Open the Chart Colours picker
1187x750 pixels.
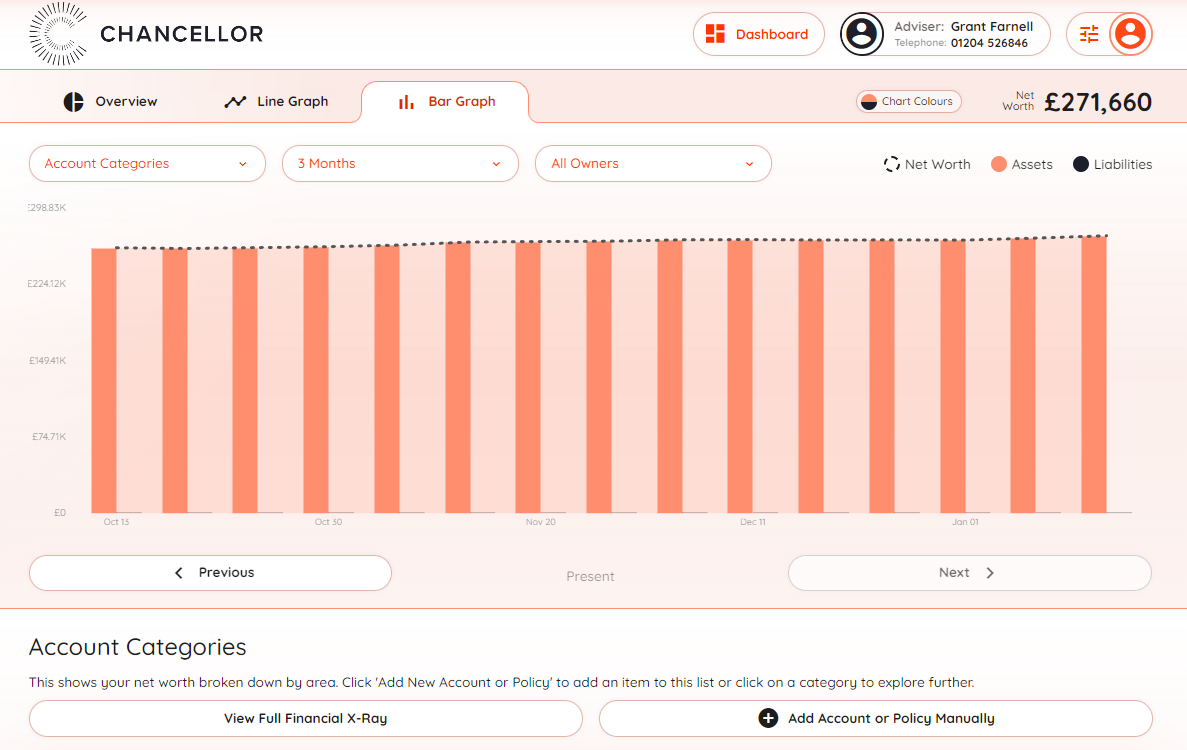pos(908,101)
